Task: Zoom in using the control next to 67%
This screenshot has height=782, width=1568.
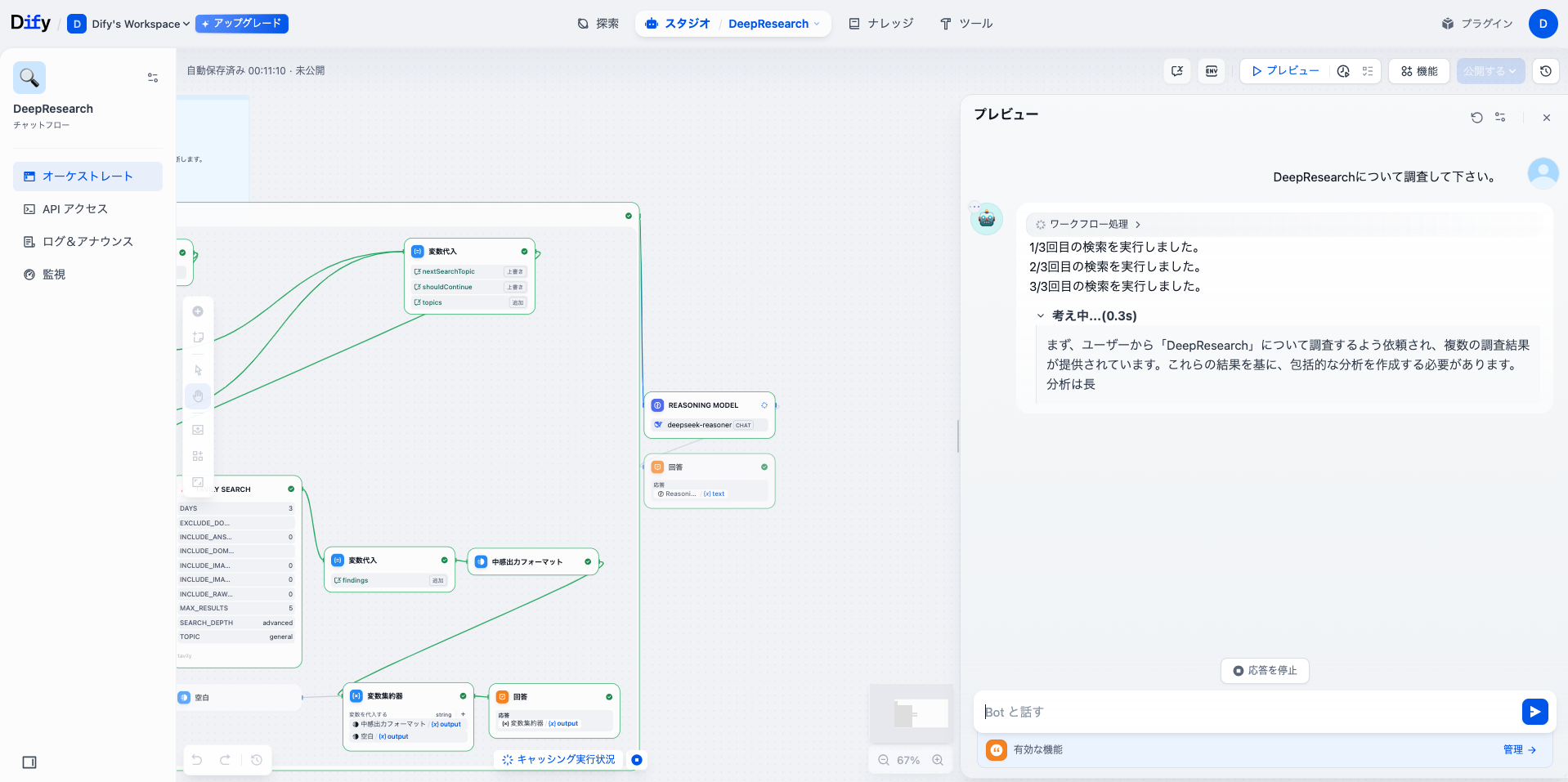Action: click(x=938, y=760)
